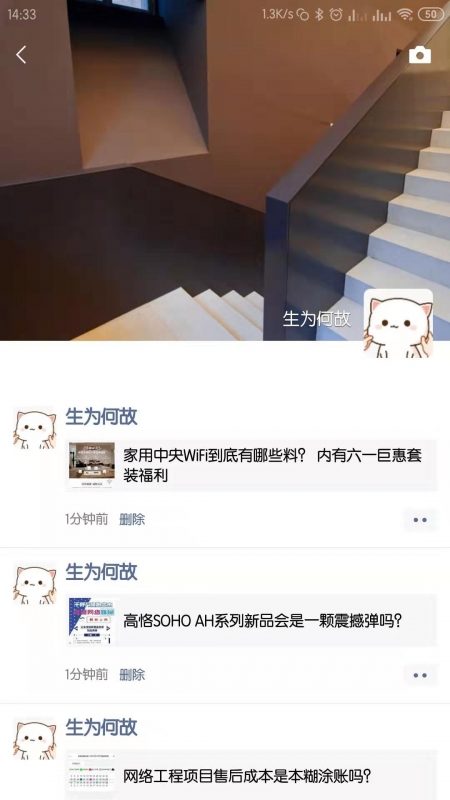
Task: Open more options for the SOHO AH post
Action: 420,675
